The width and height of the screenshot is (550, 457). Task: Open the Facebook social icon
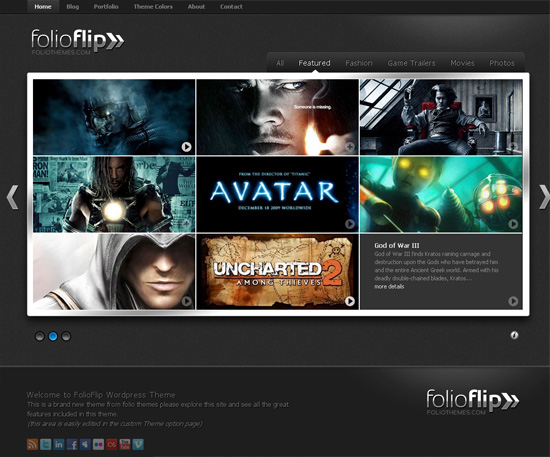(x=72, y=444)
